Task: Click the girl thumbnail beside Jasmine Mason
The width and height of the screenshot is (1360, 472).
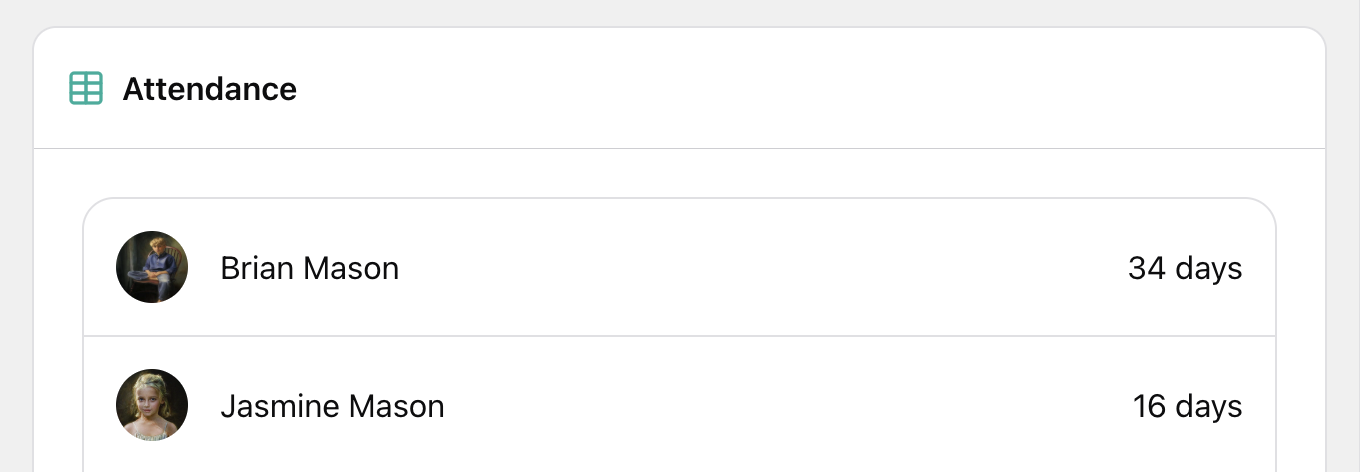Action: coord(152,405)
